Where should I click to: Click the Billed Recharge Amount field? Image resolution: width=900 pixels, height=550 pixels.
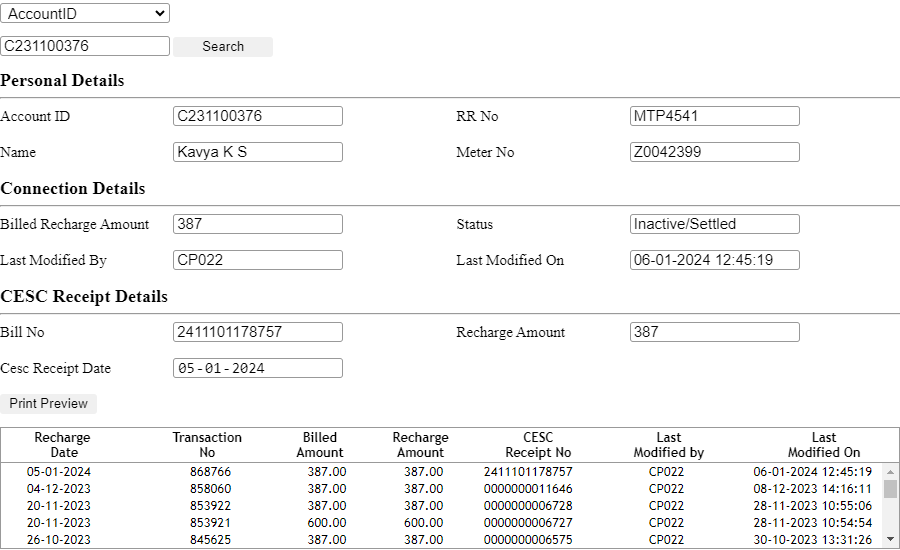pos(258,224)
